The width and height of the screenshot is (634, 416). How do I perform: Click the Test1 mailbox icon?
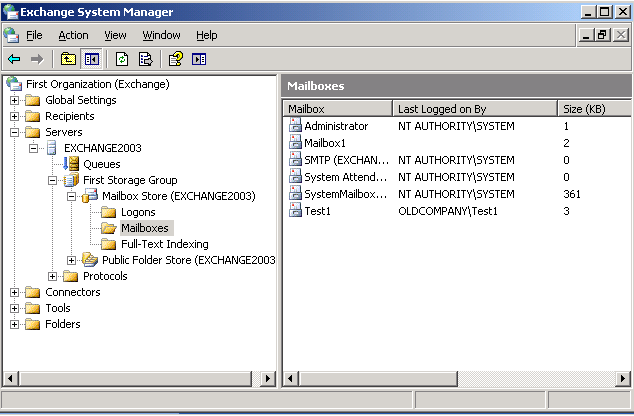coord(295,210)
